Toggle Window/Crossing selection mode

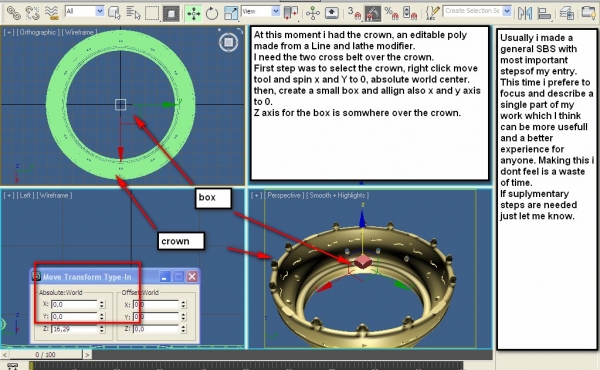coord(171,14)
